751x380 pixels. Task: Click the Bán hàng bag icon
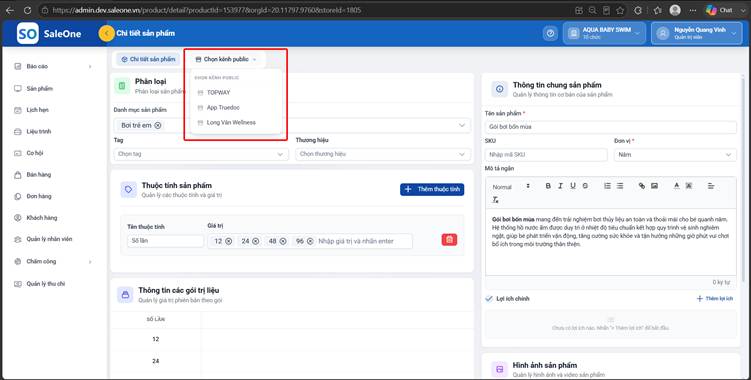pos(18,174)
